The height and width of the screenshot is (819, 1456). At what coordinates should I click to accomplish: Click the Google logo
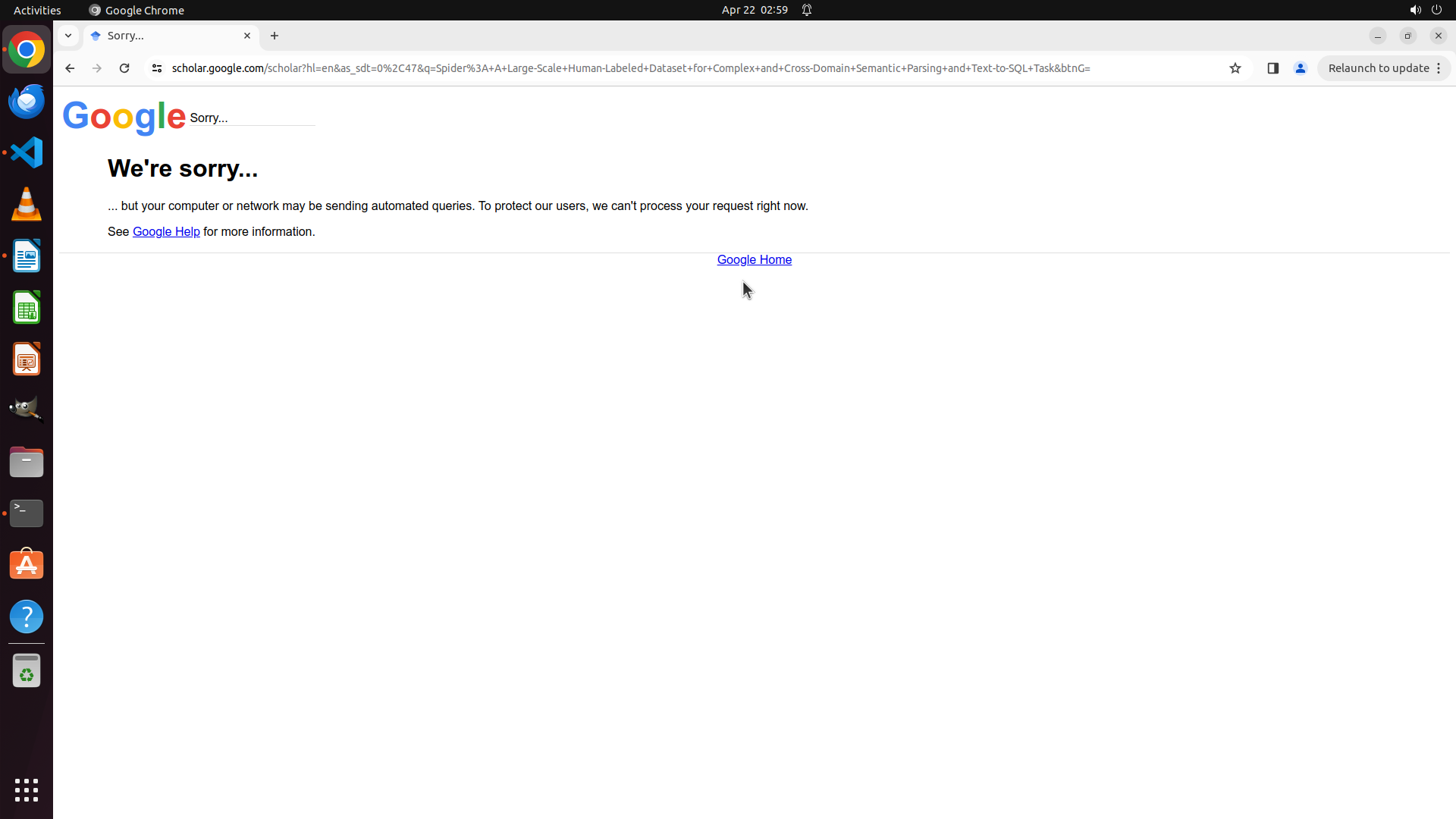click(124, 117)
